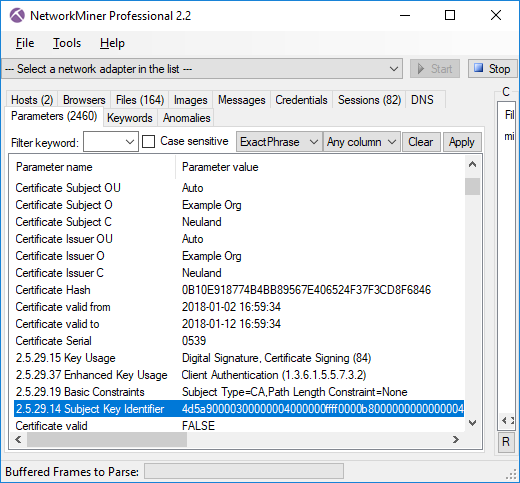Click the Stop capture button
This screenshot has width=520, height=483.
pyautogui.click(x=492, y=69)
